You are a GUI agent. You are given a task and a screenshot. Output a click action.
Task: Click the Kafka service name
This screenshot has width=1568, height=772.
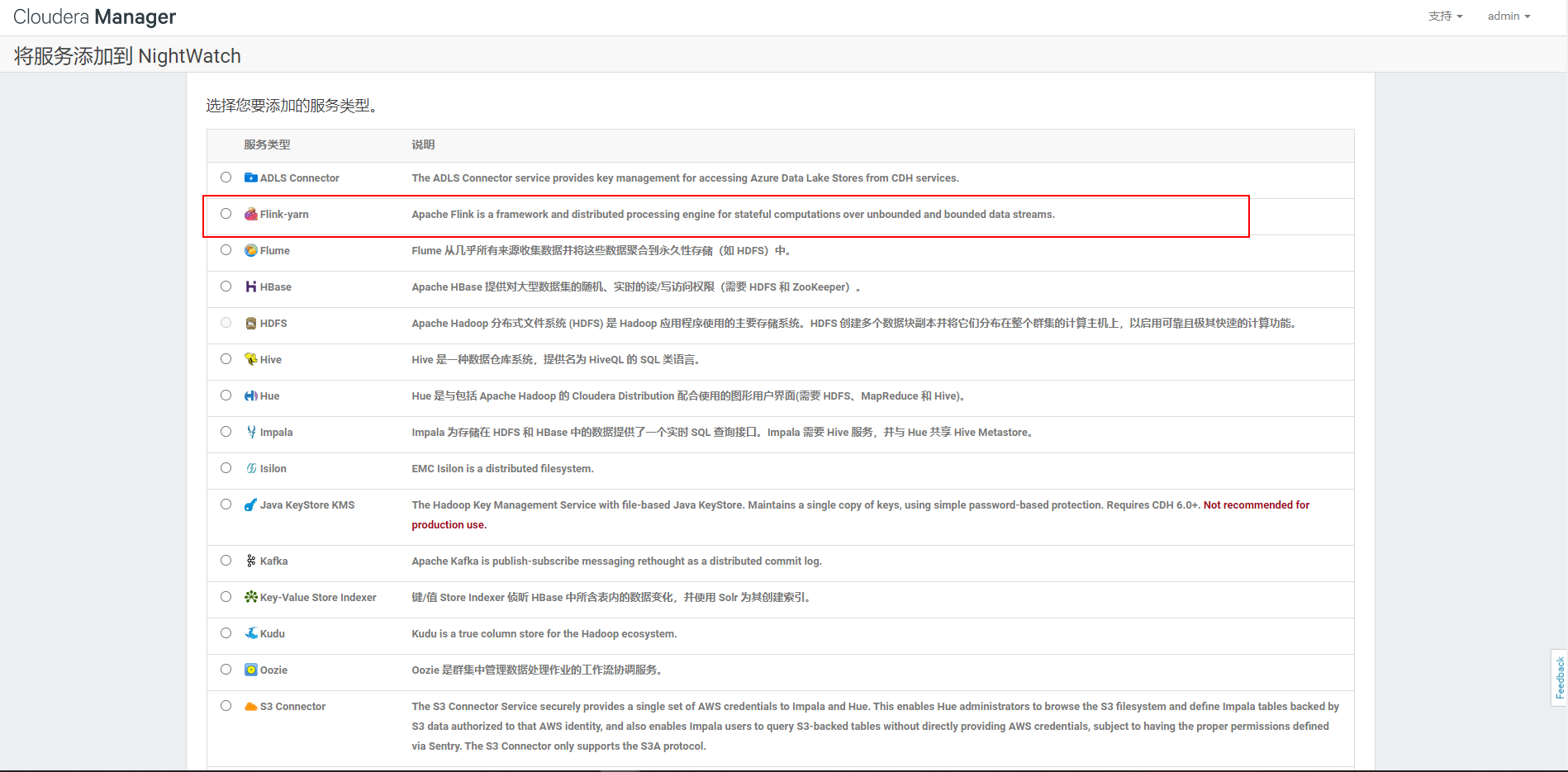coord(274,561)
